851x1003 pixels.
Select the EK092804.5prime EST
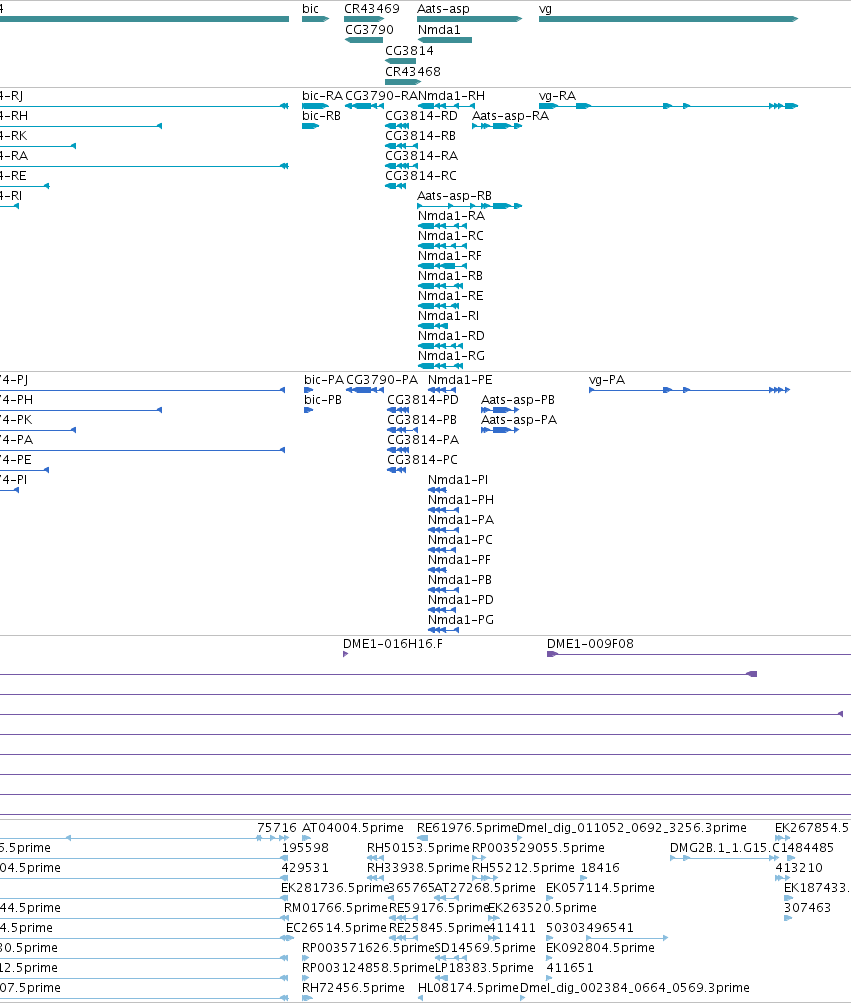[550, 958]
